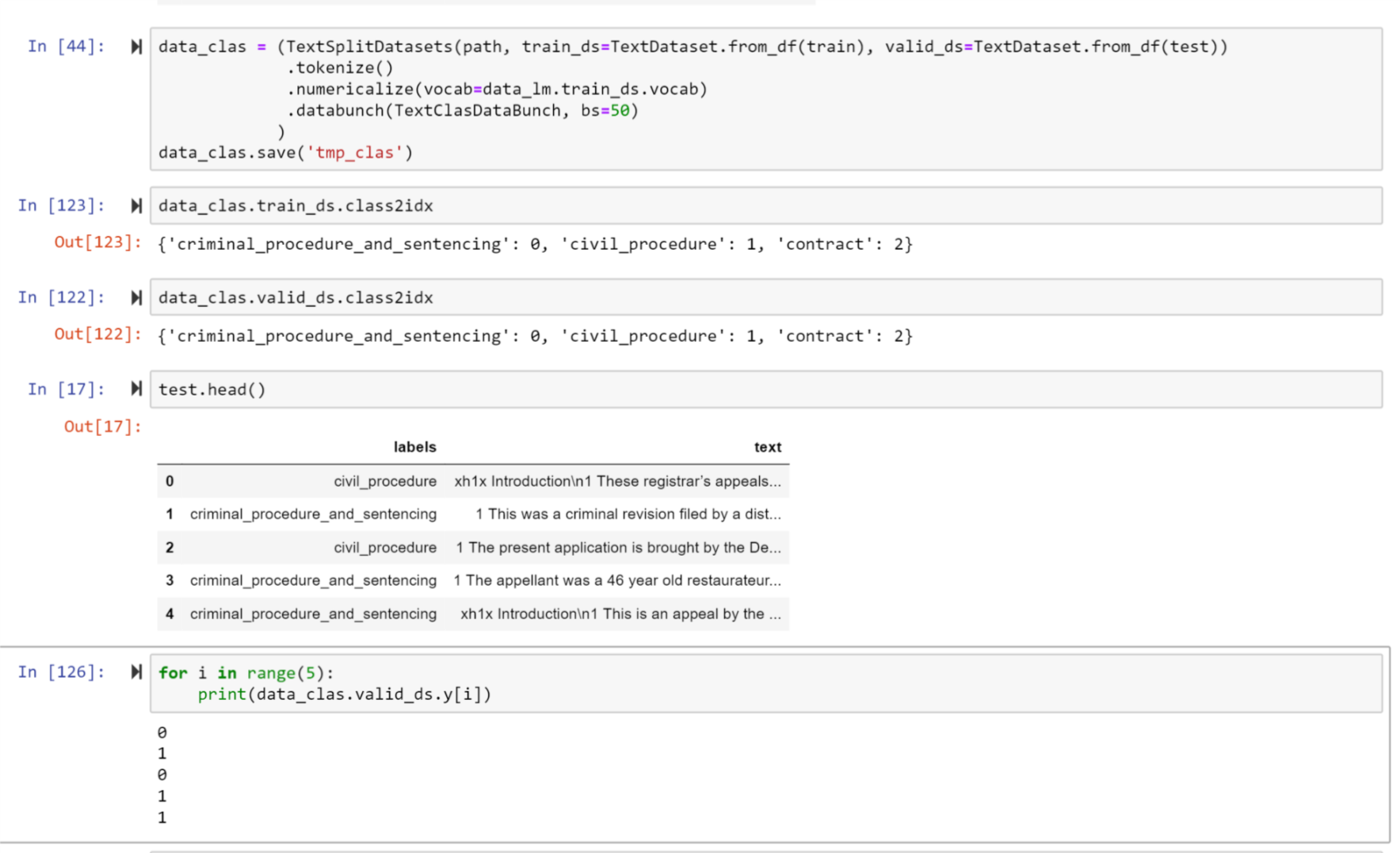This screenshot has width=1400, height=853.
Task: Click row 4 xh1x Introduction text cell
Action: tap(620, 613)
